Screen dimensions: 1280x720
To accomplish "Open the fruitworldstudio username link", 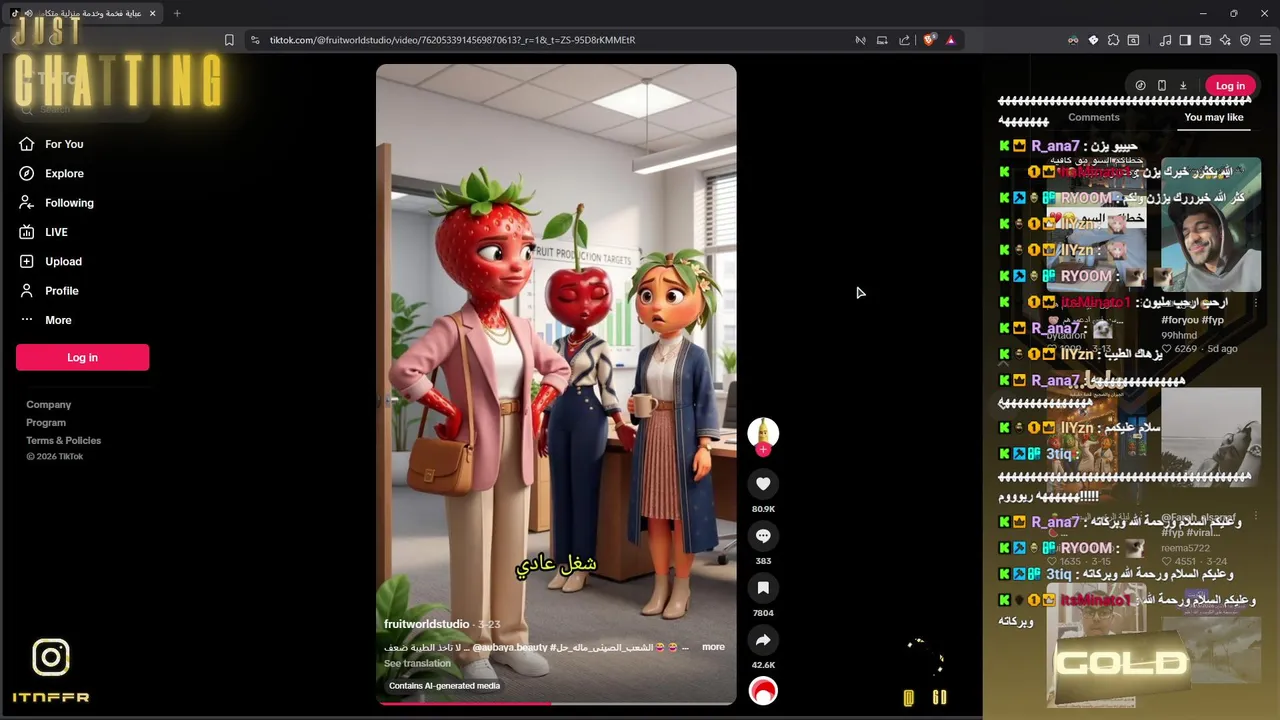I will pos(427,624).
